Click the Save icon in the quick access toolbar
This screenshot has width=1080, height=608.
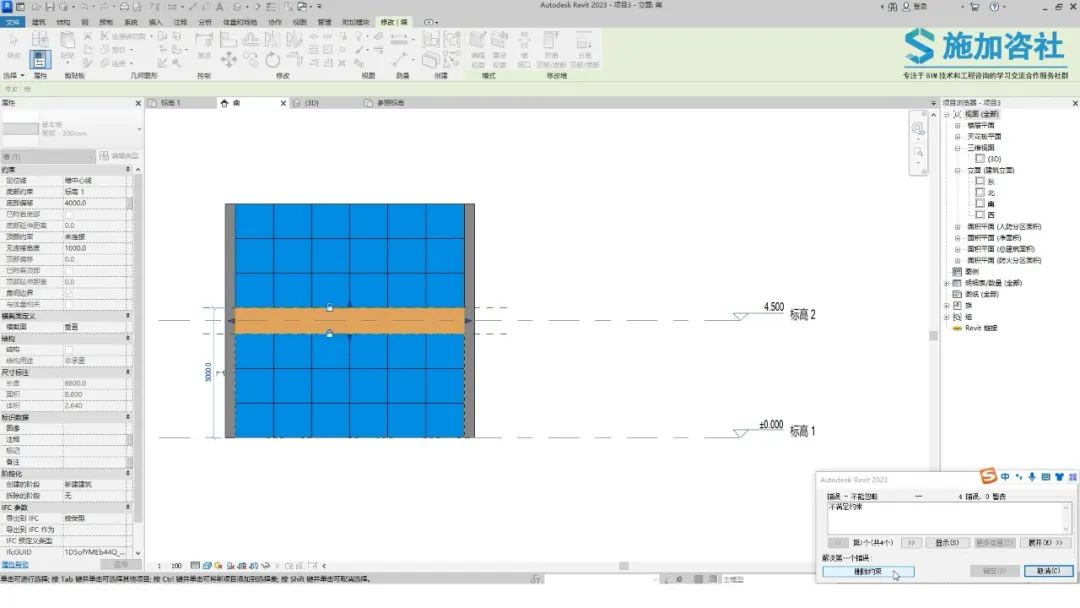point(50,7)
